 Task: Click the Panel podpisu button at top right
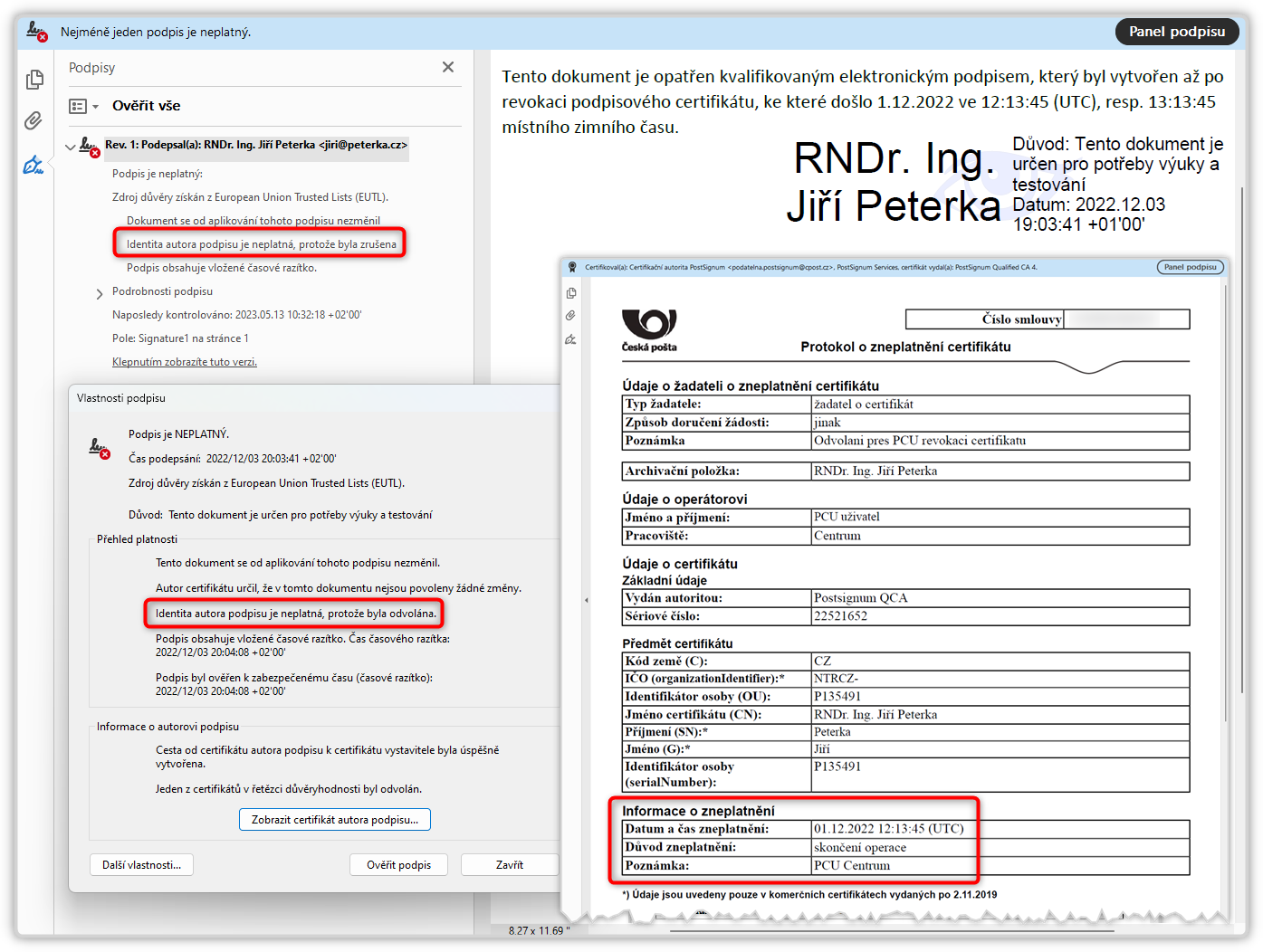pos(1176,32)
